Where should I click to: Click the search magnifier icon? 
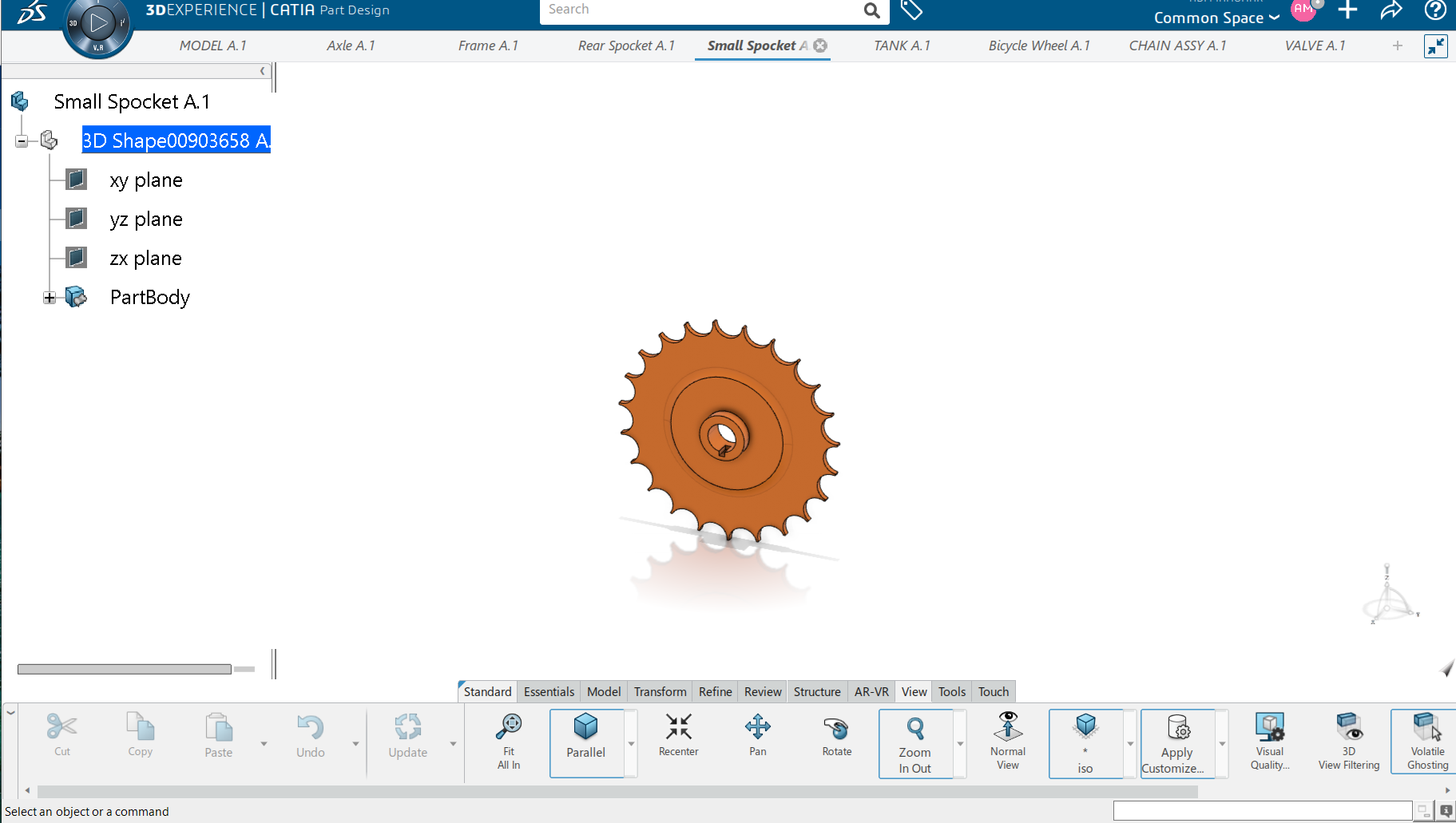click(x=871, y=10)
